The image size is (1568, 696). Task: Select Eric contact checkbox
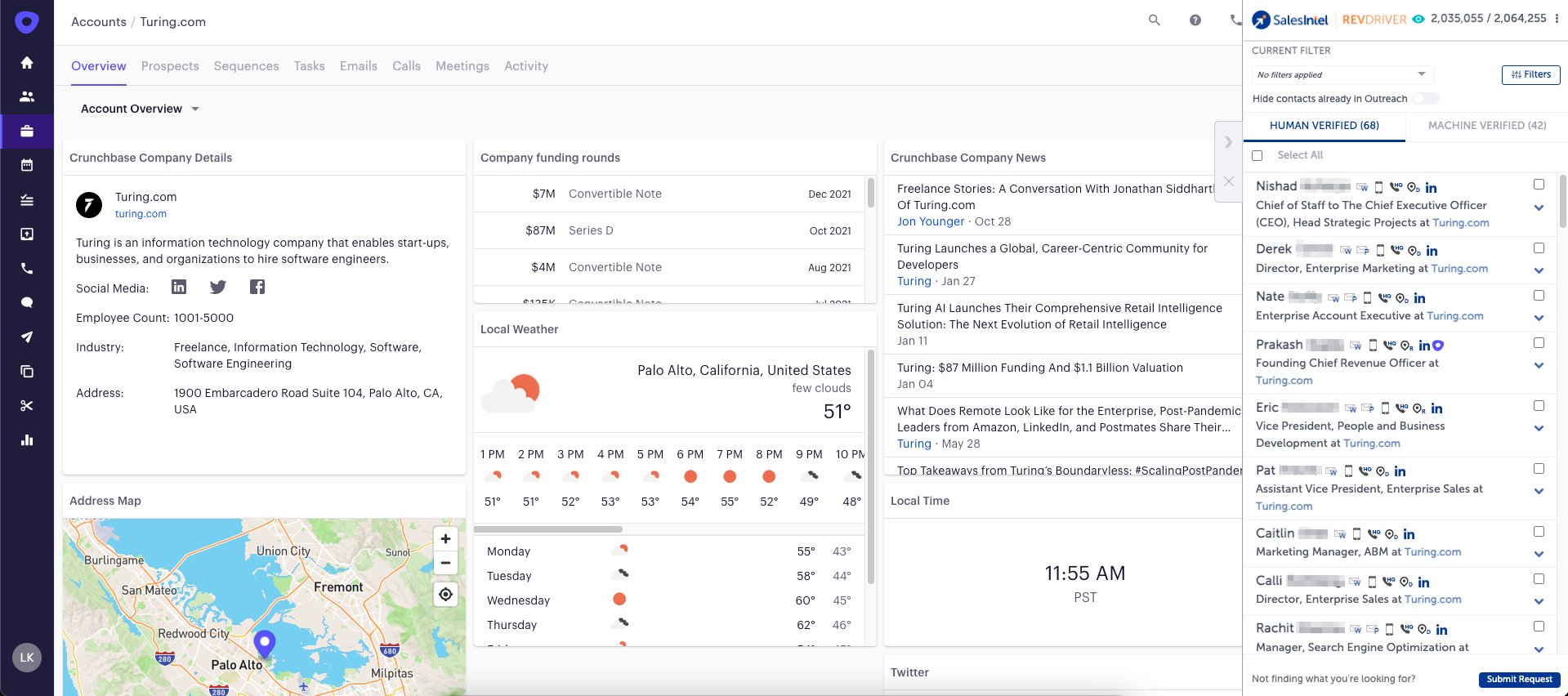(x=1539, y=405)
